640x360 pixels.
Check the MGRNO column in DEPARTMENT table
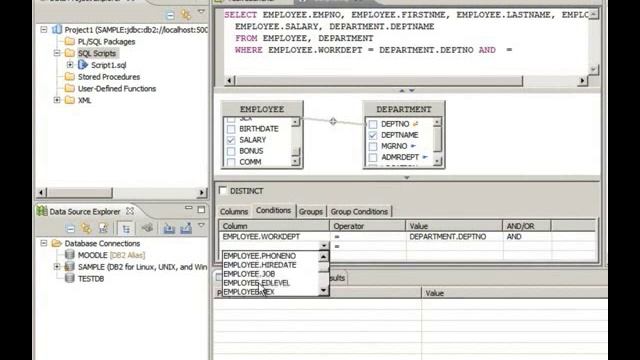[x=373, y=146]
